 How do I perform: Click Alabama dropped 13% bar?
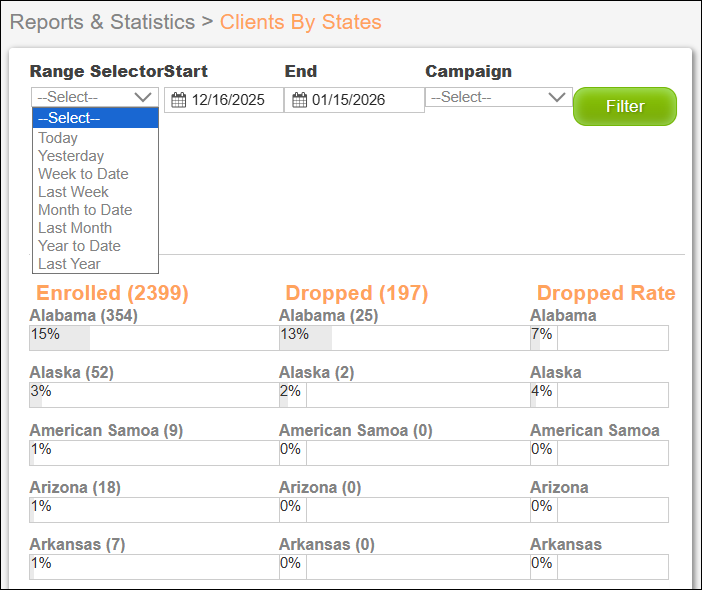pos(405,338)
